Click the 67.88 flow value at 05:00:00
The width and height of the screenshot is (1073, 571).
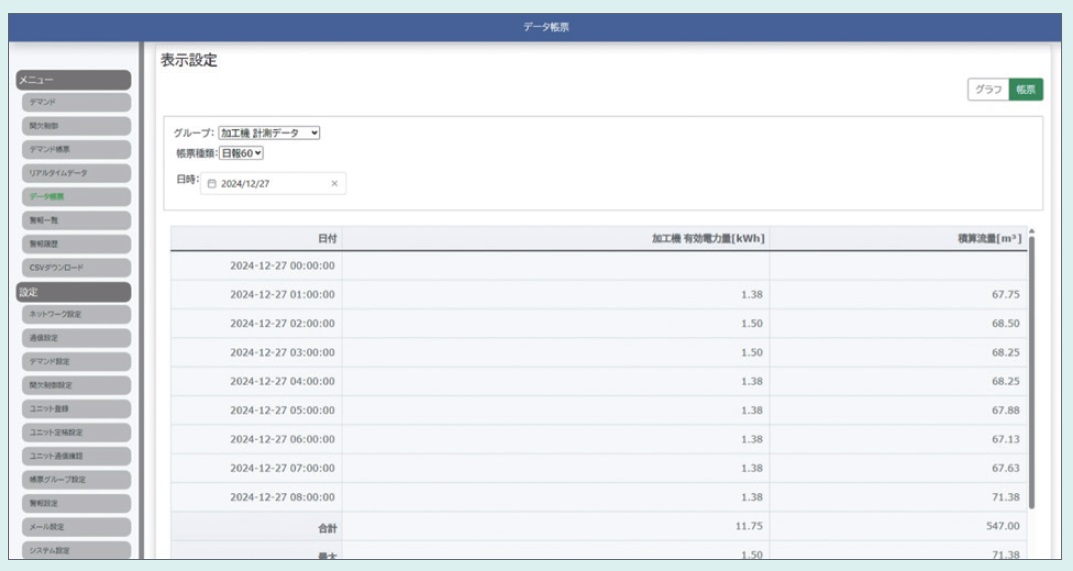tap(1006, 410)
